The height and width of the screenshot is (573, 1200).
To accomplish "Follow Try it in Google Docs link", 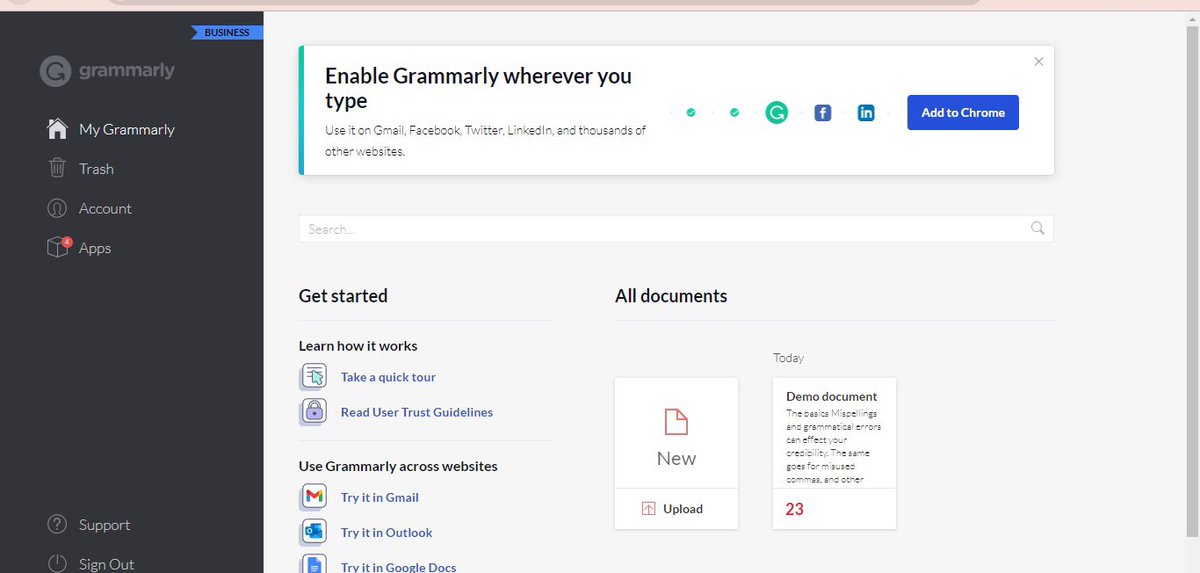I will (399, 567).
